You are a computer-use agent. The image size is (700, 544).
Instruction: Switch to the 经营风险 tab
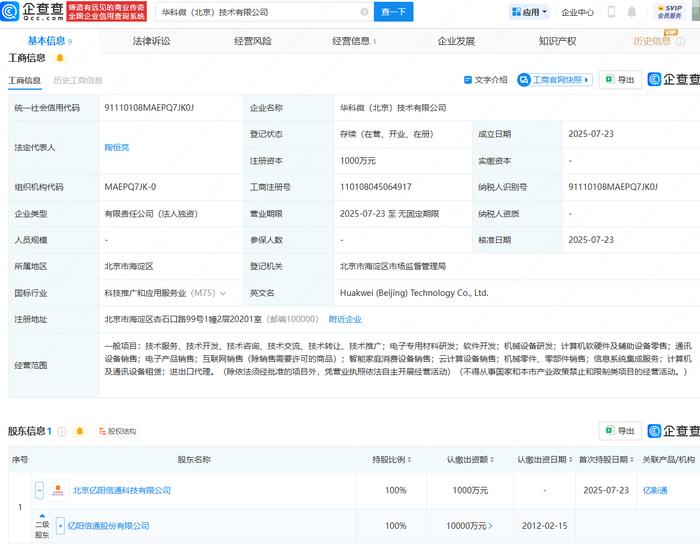[253, 41]
